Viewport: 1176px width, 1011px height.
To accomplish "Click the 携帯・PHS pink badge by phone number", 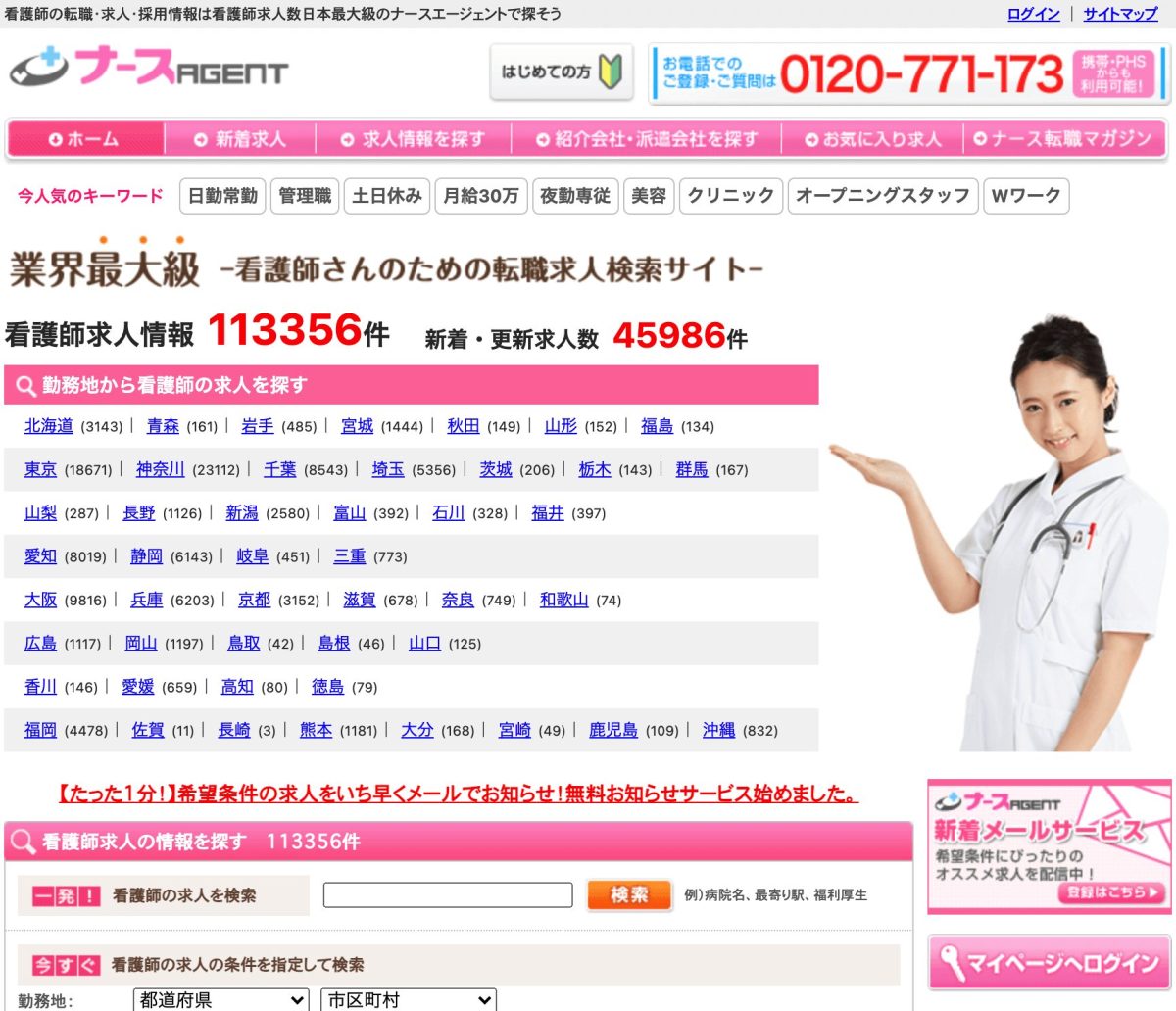I will [x=1112, y=73].
